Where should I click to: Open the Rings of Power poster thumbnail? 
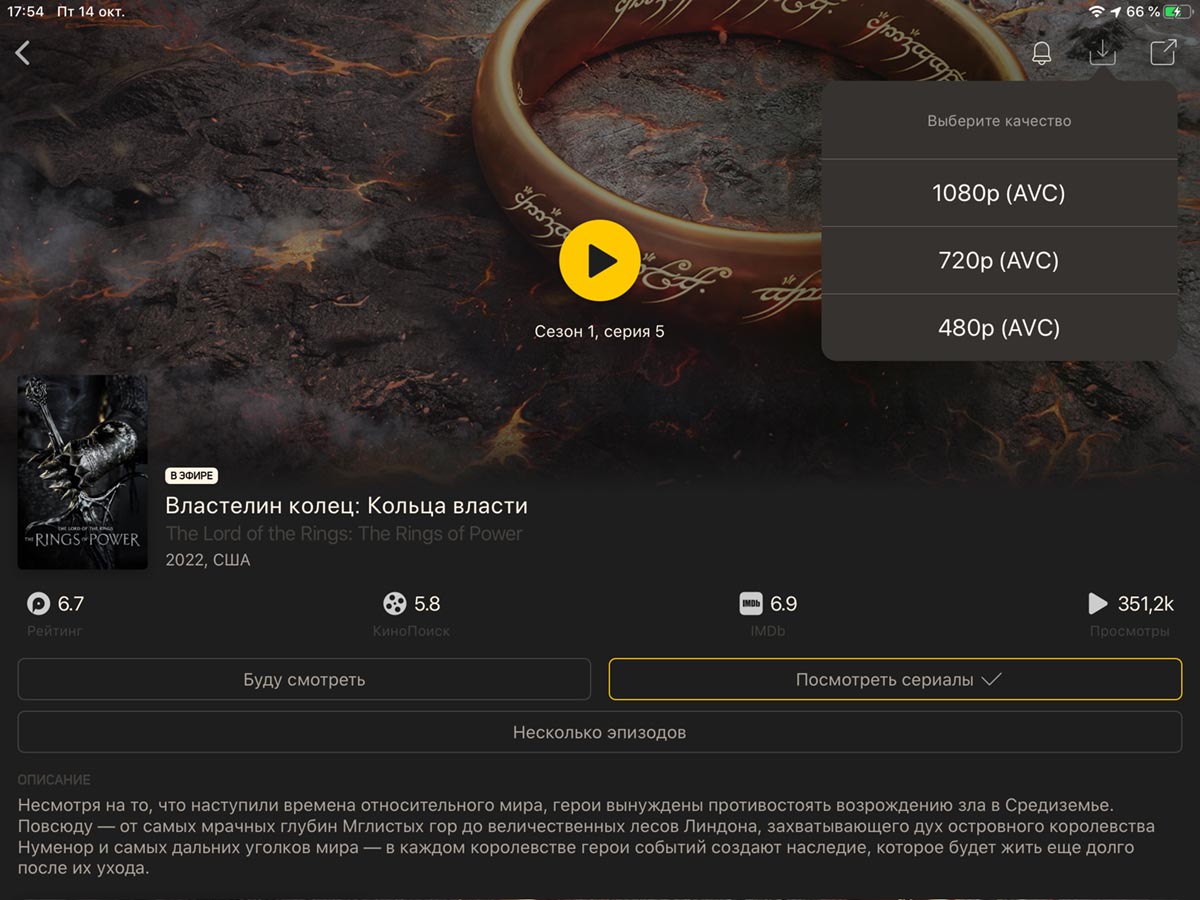point(82,472)
